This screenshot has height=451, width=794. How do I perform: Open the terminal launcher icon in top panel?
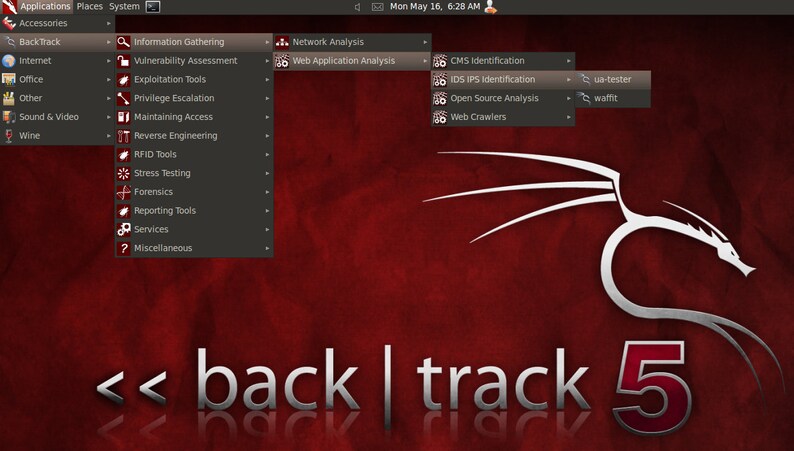(152, 7)
